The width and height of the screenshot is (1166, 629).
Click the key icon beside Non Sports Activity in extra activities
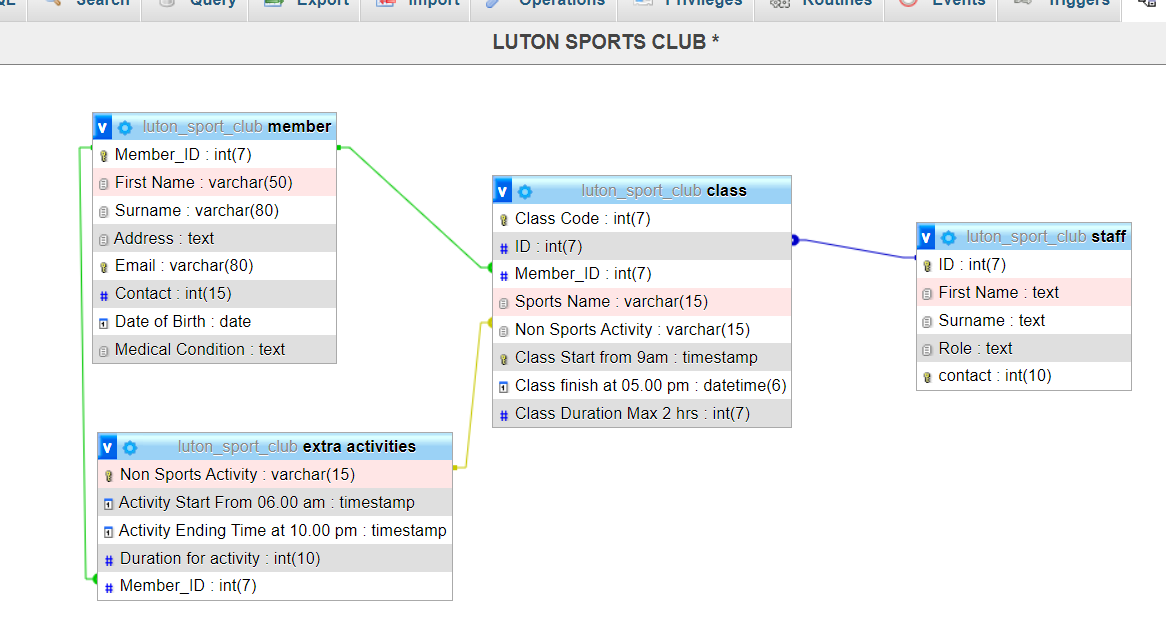click(109, 476)
